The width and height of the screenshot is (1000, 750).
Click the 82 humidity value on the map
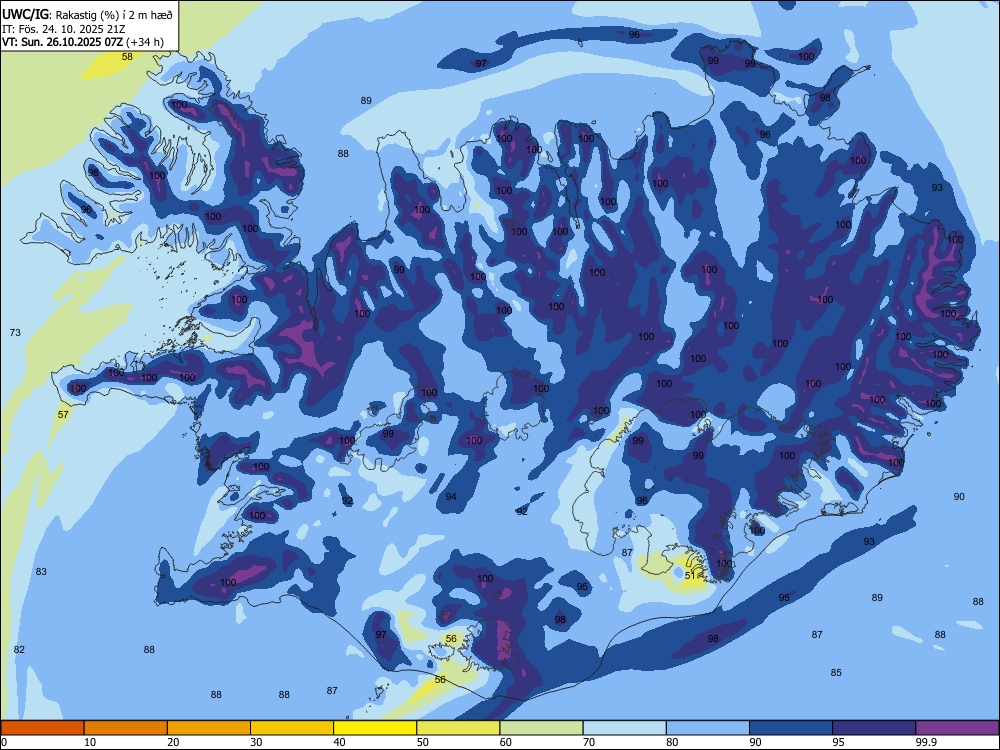pos(19,649)
